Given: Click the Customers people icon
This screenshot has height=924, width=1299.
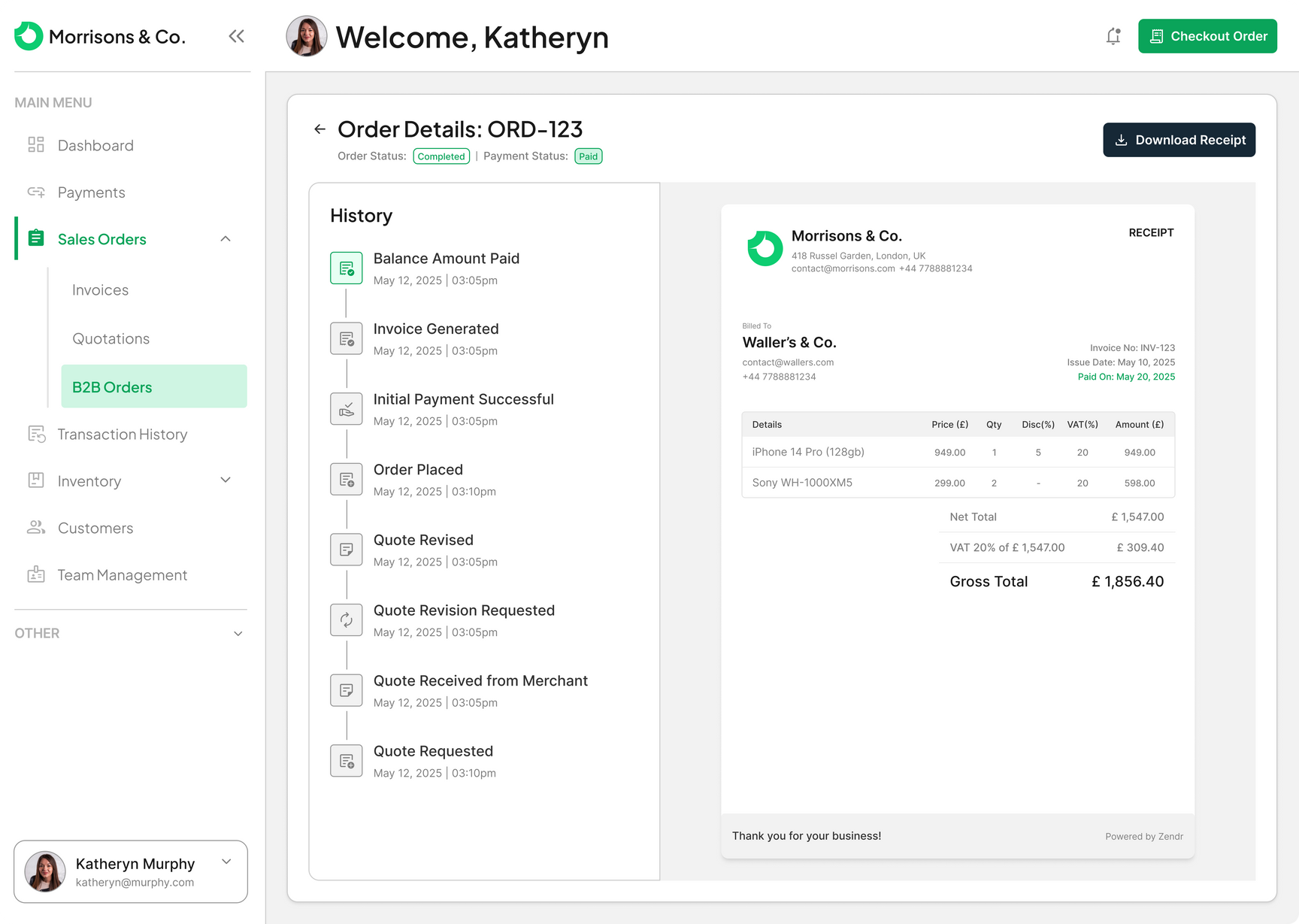Looking at the screenshot, I should click(36, 527).
